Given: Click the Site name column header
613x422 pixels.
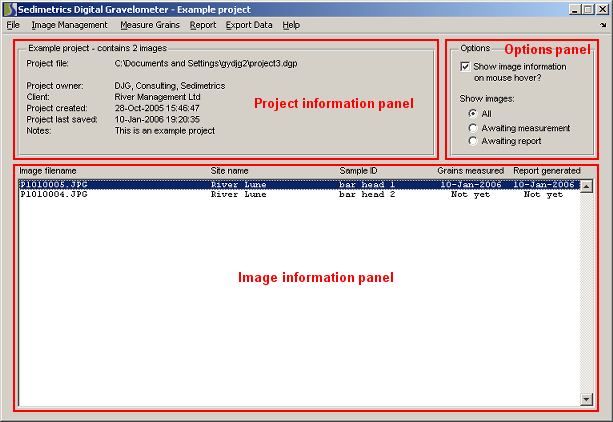Looking at the screenshot, I should [229, 171].
